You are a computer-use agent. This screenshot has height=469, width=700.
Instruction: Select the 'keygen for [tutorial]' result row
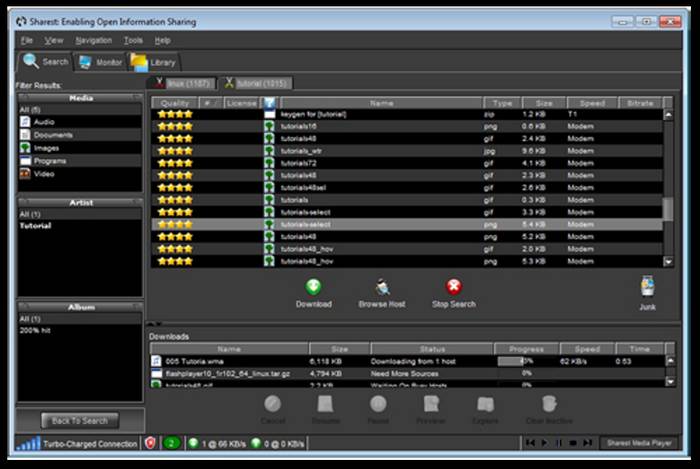pyautogui.click(x=407, y=114)
